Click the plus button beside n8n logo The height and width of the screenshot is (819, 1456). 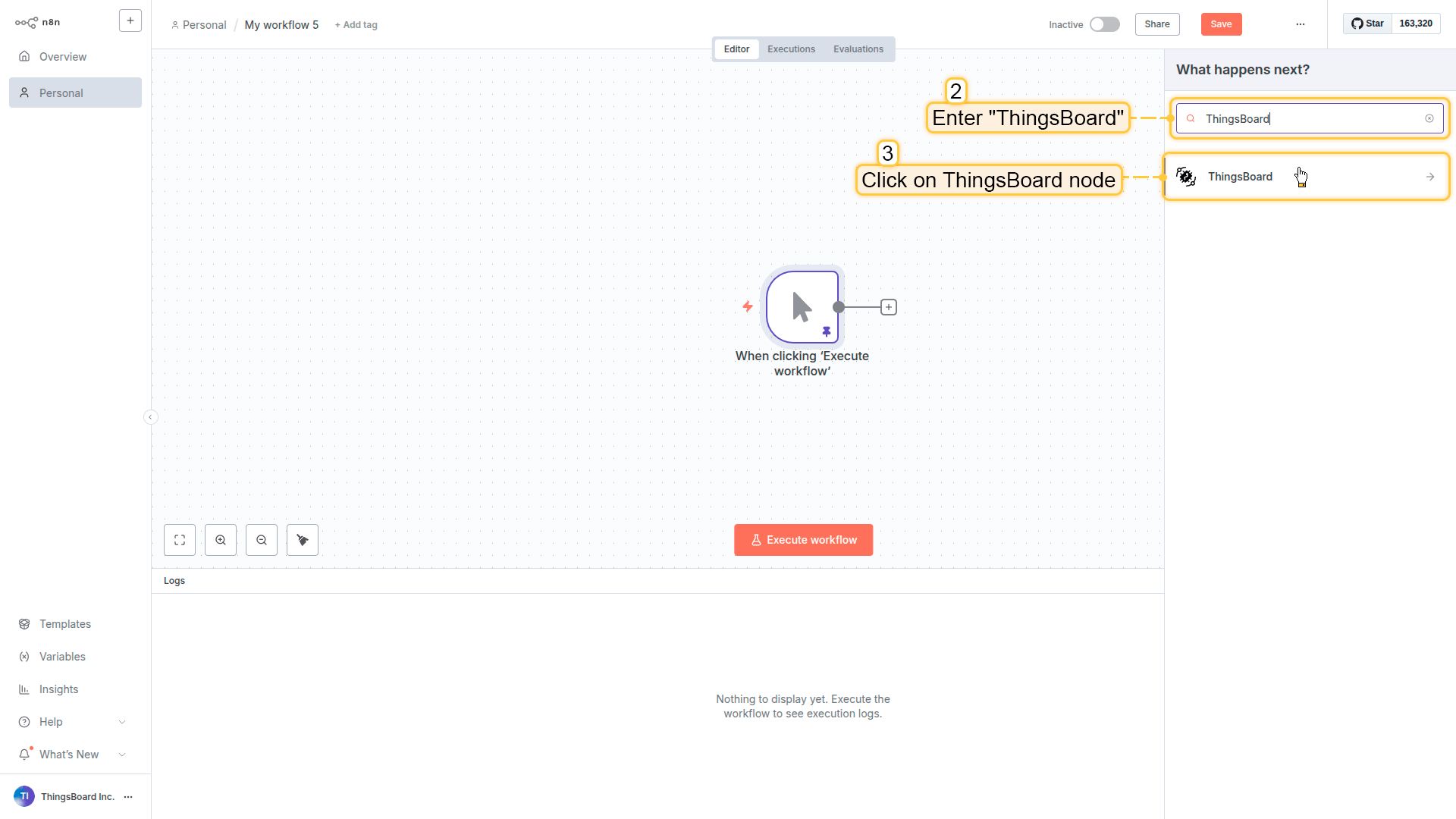130,21
